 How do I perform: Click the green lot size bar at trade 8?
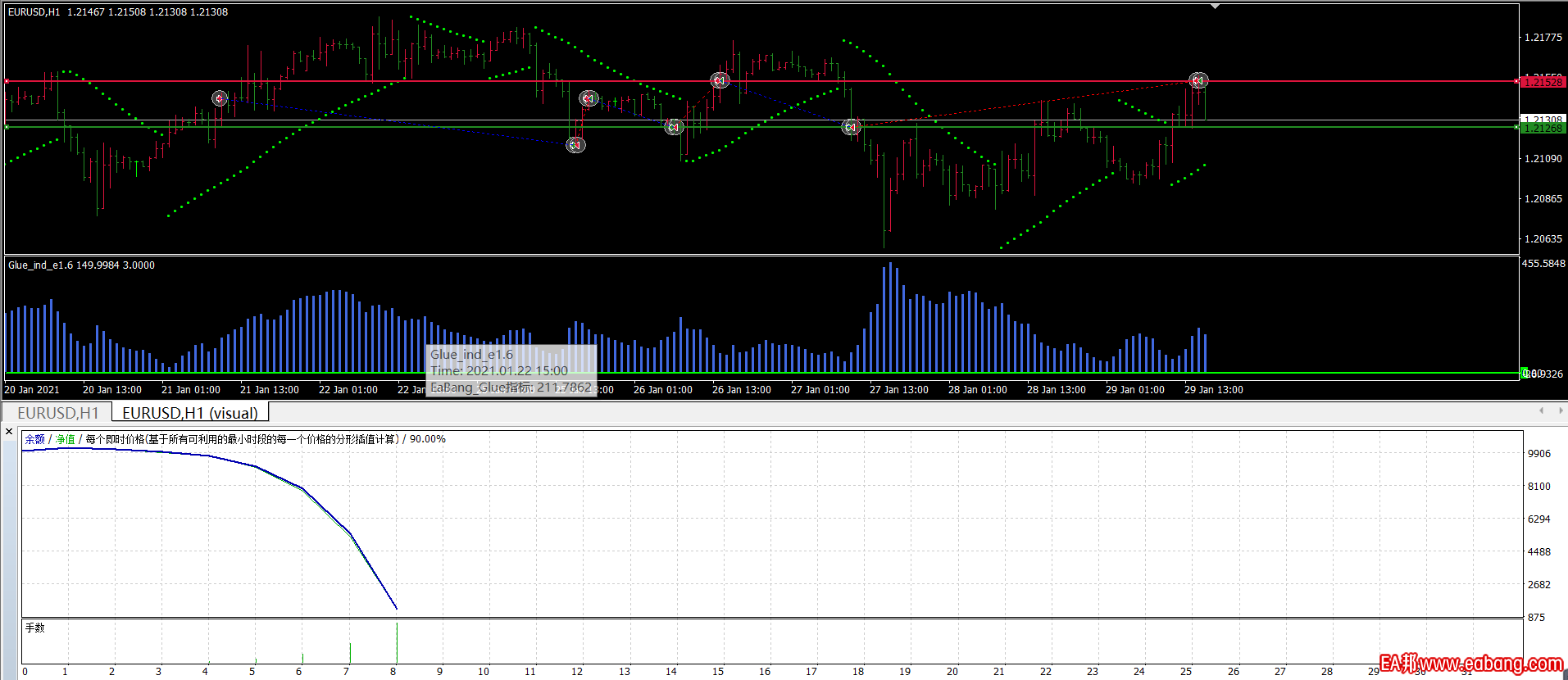tap(397, 643)
